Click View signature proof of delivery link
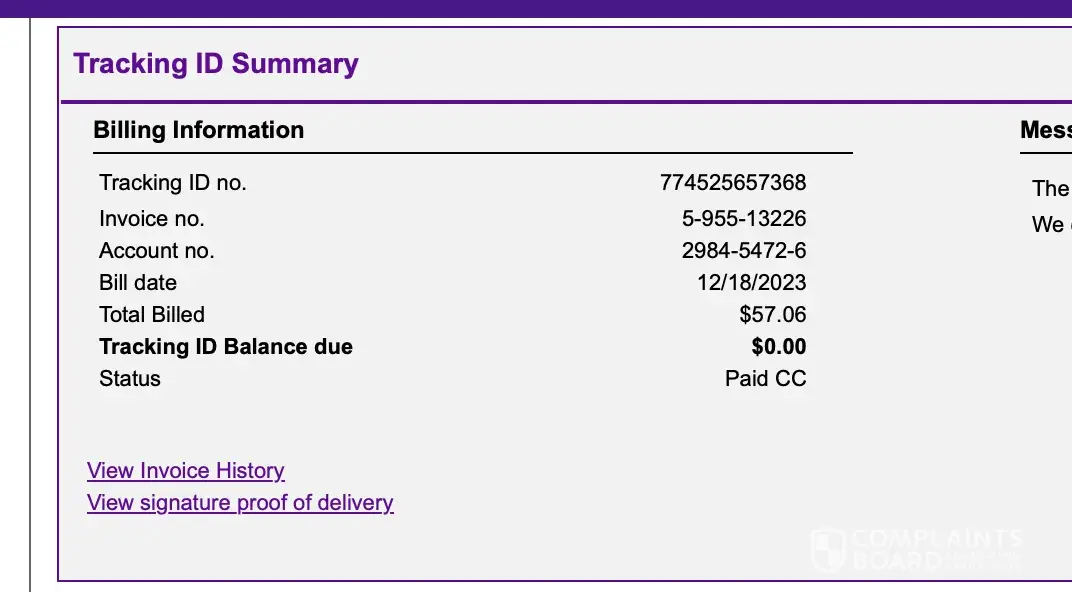The image size is (1072, 592). (240, 503)
